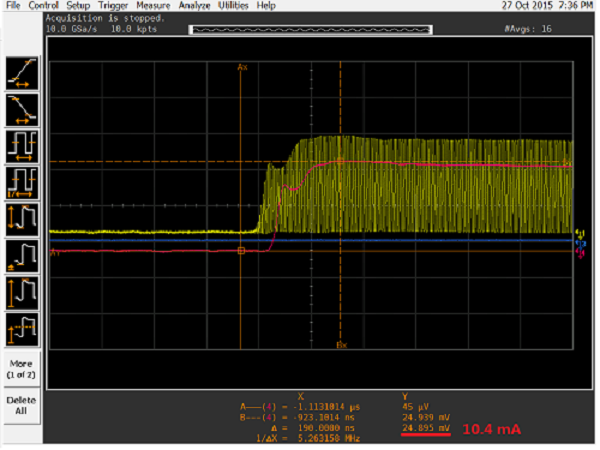600x450 pixels.
Task: Select the sixth measurement icon in the sidebar
Action: pos(22,254)
